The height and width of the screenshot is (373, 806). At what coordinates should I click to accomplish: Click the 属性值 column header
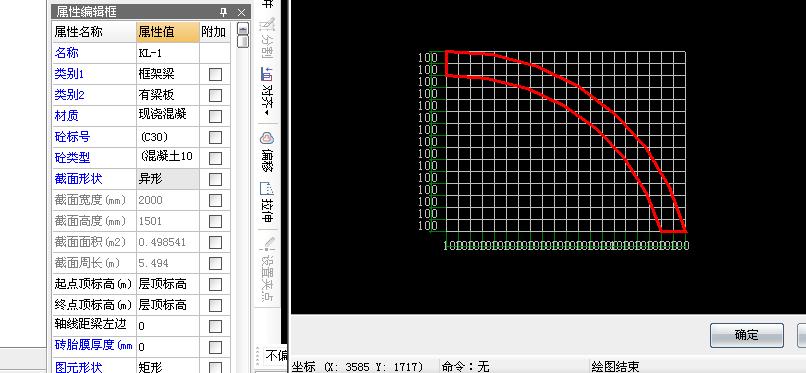click(x=168, y=32)
